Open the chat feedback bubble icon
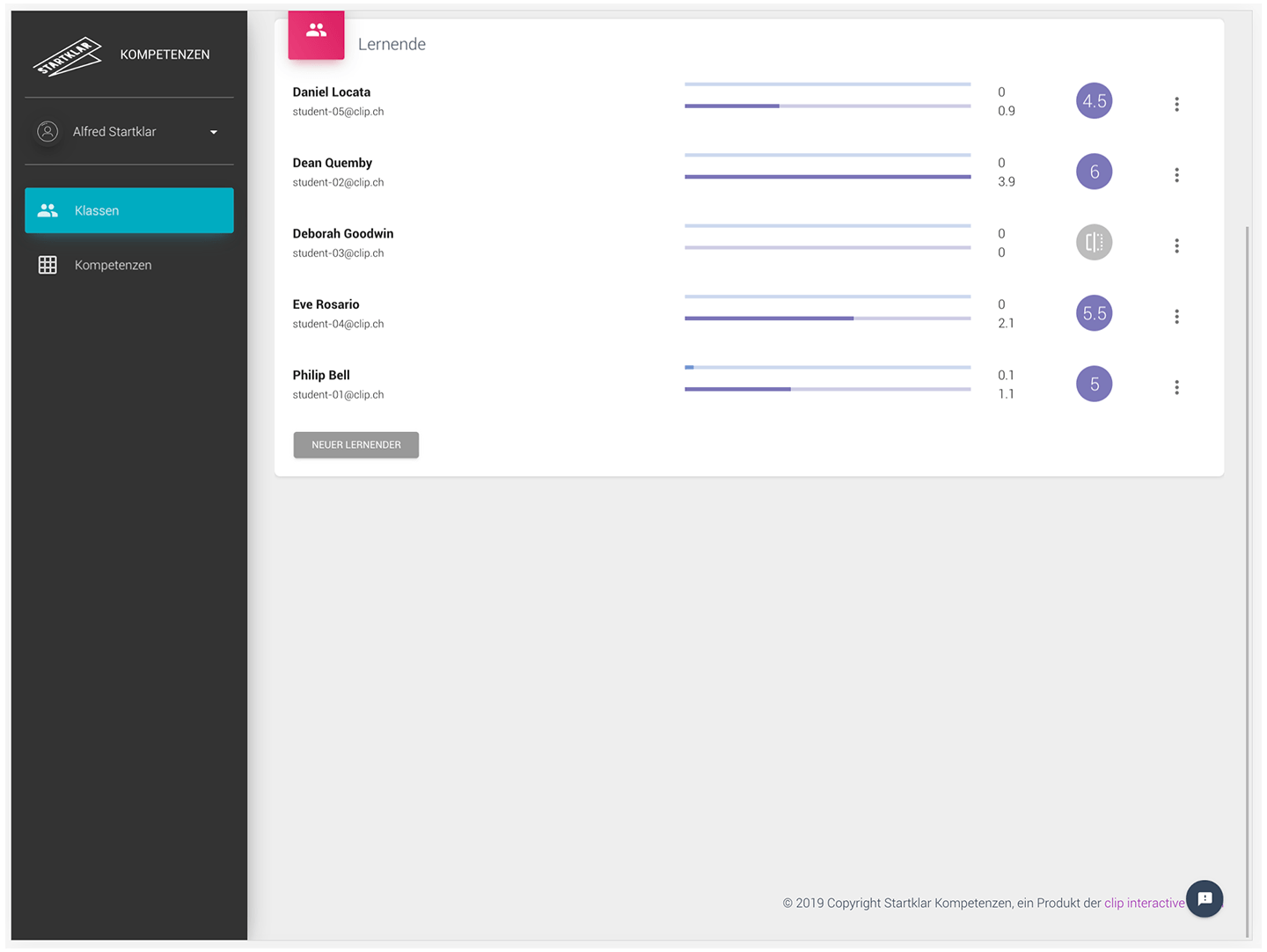Image resolution: width=1267 pixels, height=952 pixels. (x=1205, y=898)
